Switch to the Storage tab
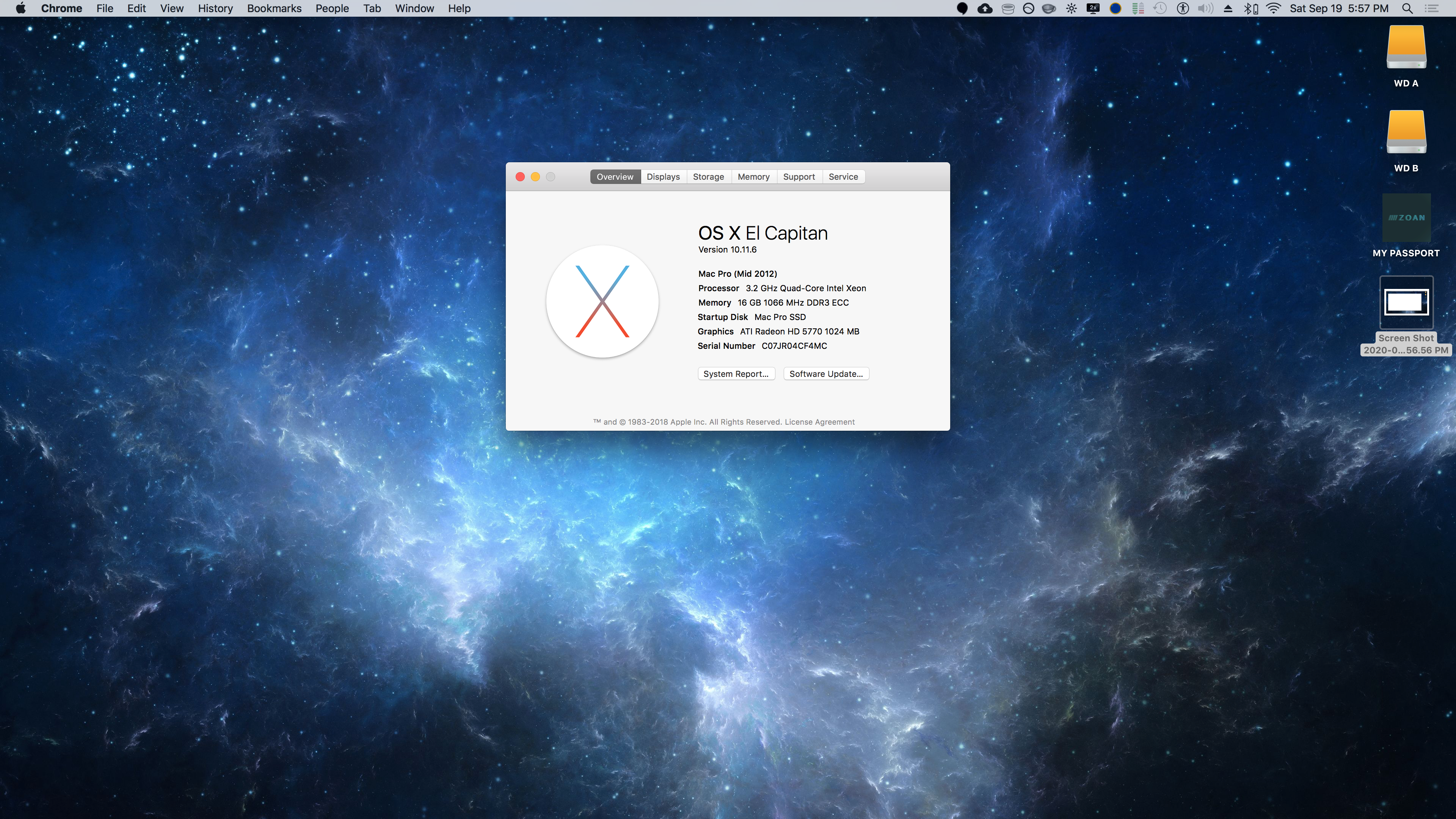 tap(708, 177)
